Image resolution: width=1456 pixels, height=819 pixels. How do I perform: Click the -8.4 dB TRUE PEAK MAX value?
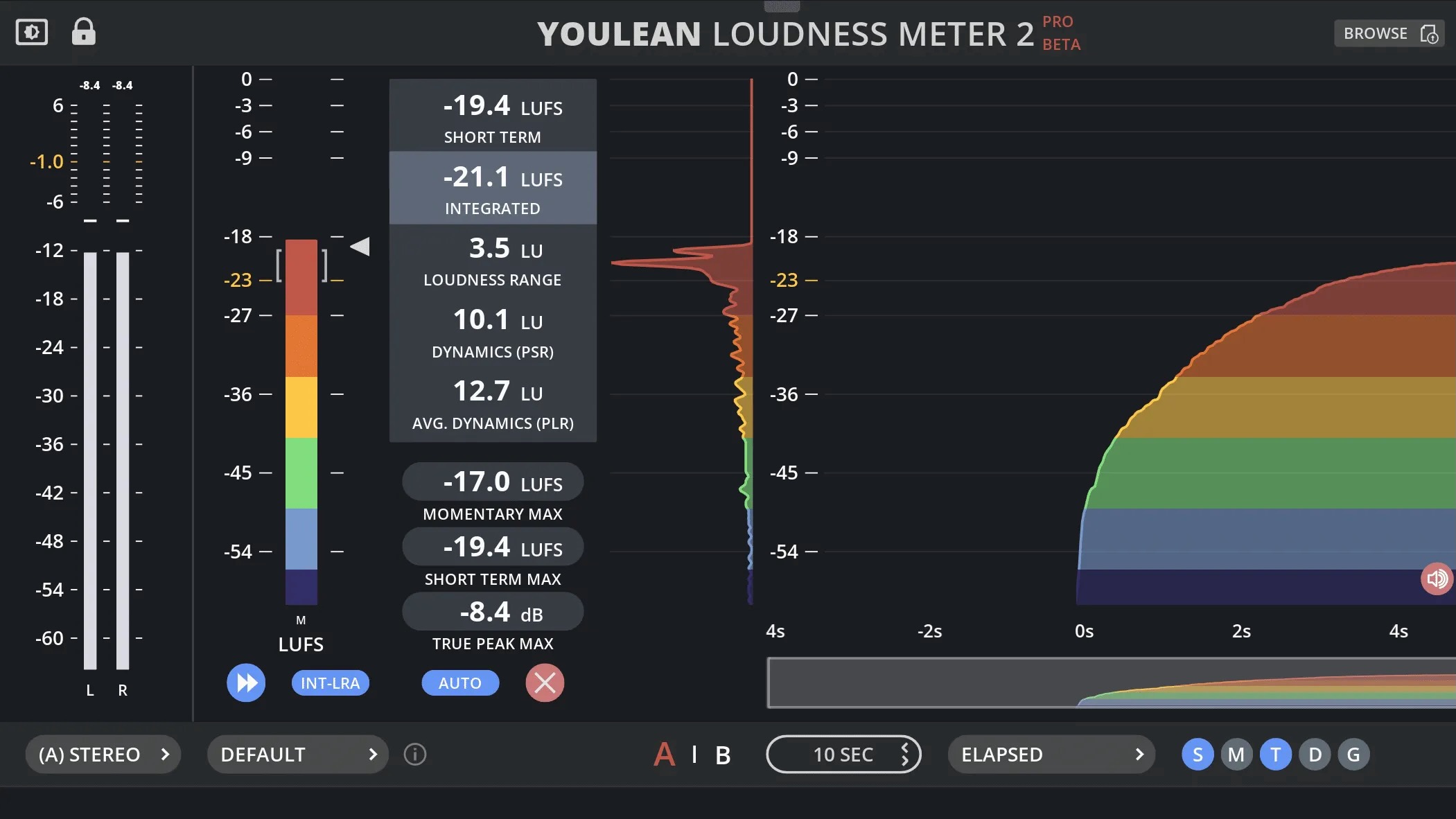click(x=493, y=612)
